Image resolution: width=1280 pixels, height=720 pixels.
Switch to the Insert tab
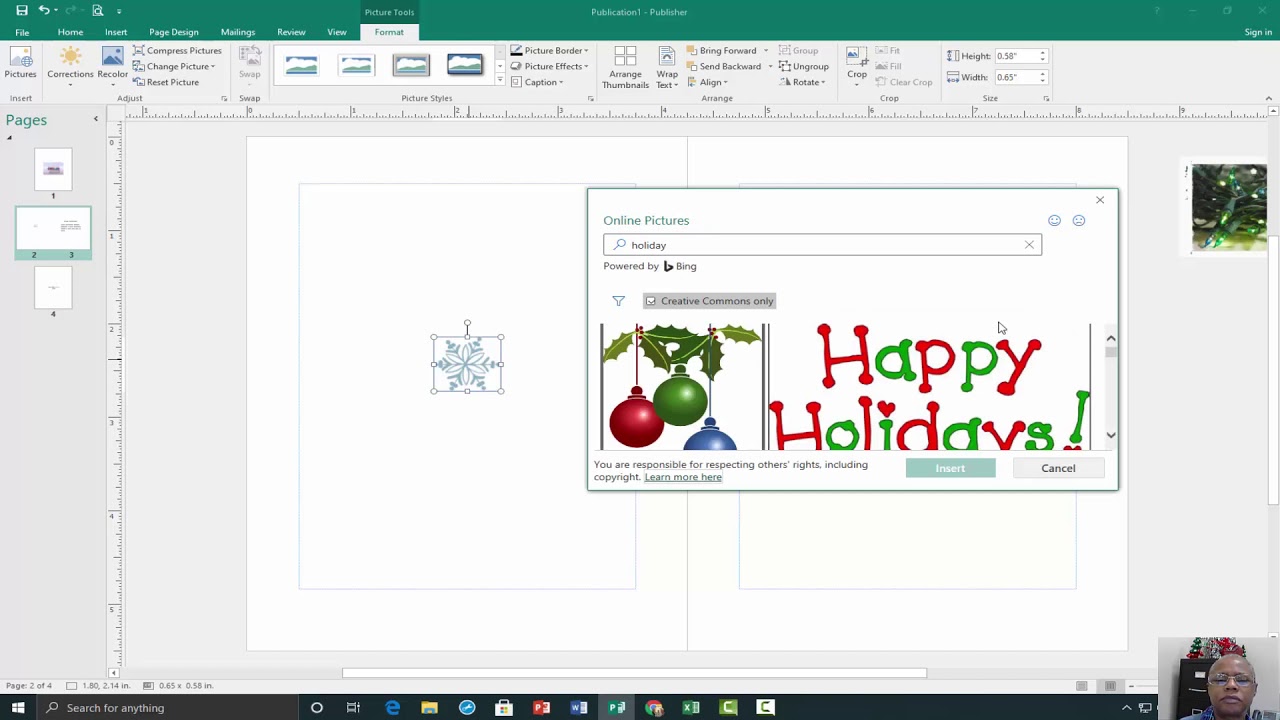point(116,32)
